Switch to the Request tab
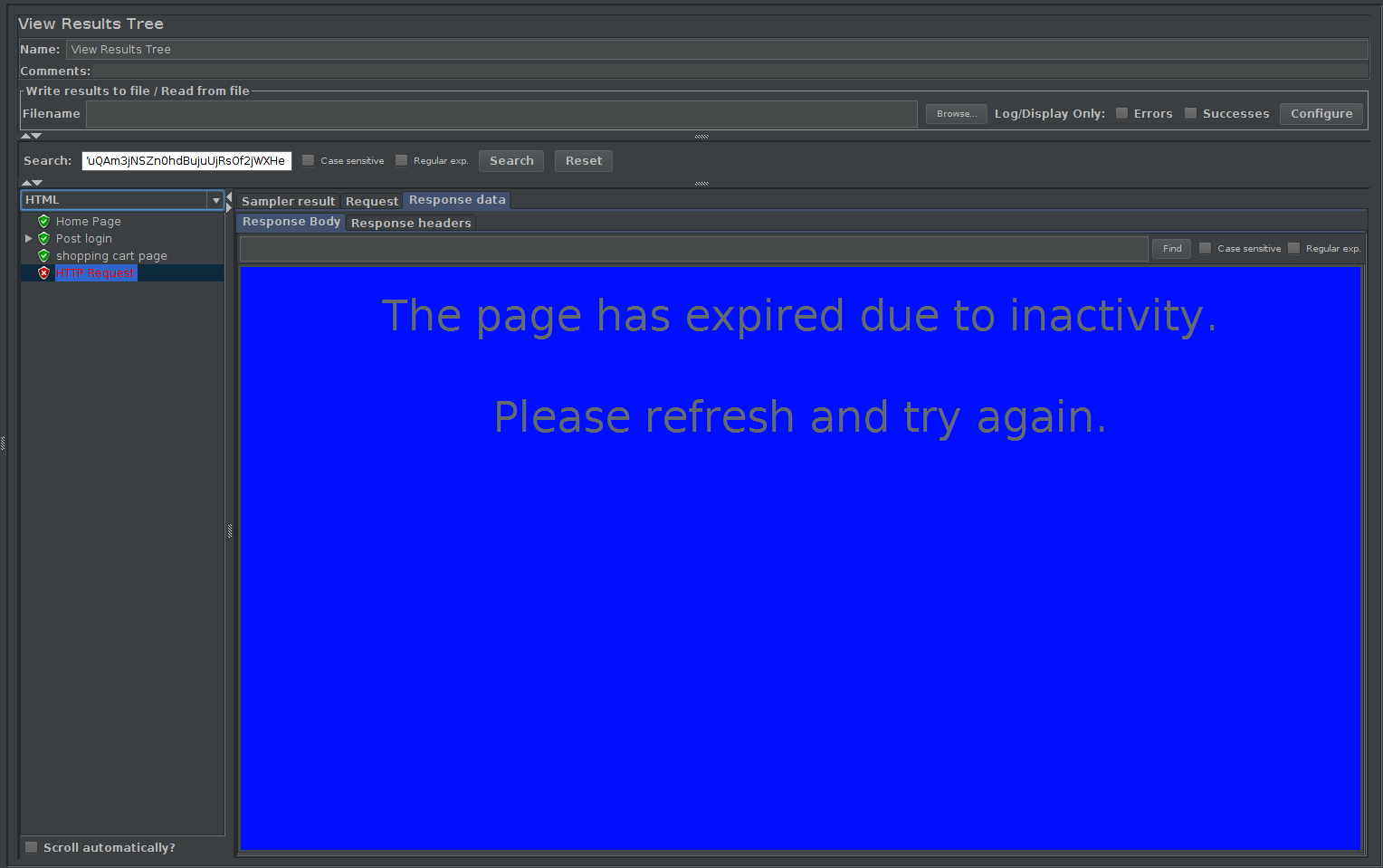The image size is (1383, 868). tap(371, 201)
